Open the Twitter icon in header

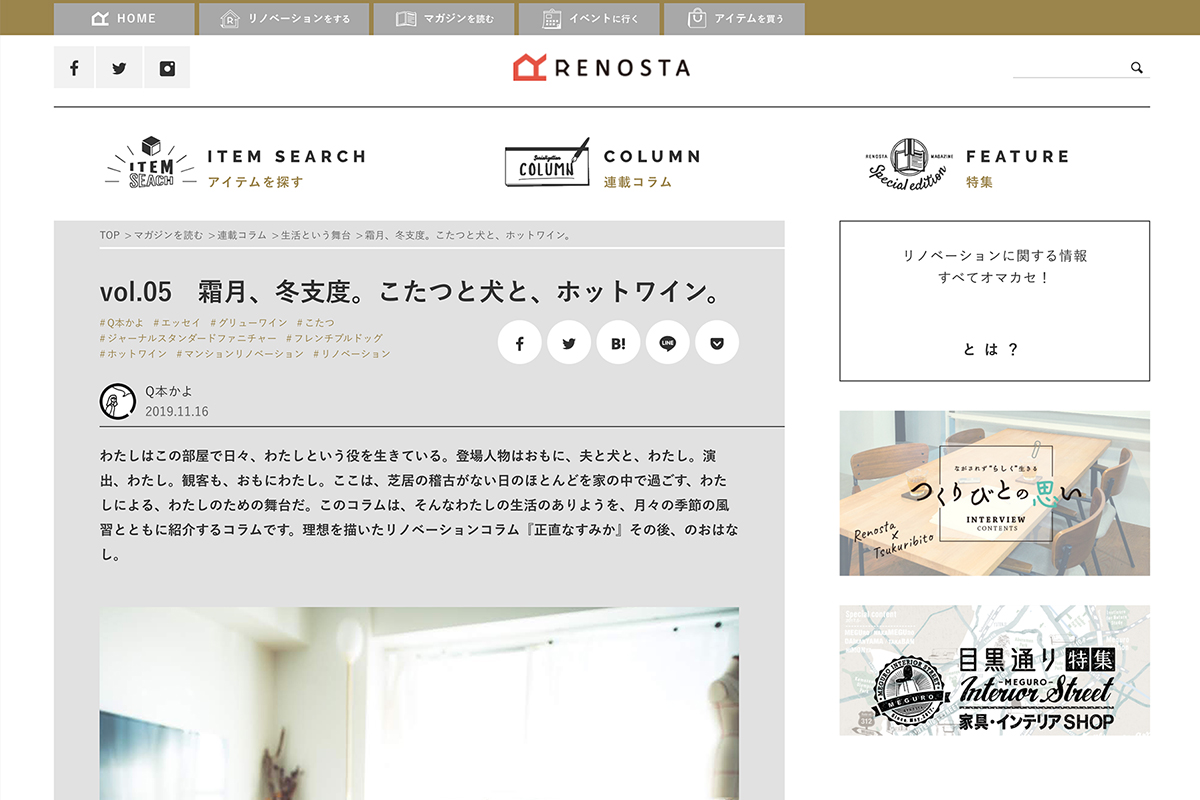point(120,68)
